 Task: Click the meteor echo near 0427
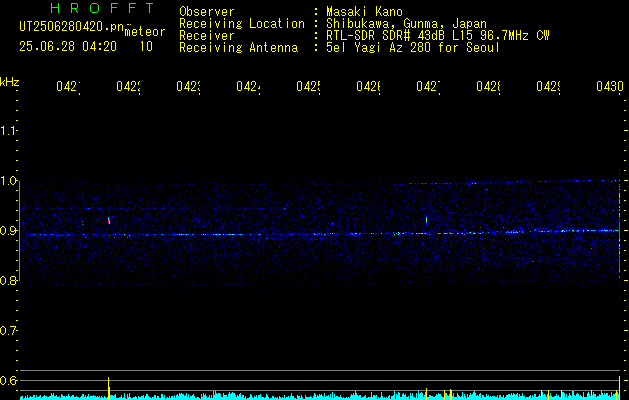pyautogui.click(x=426, y=219)
